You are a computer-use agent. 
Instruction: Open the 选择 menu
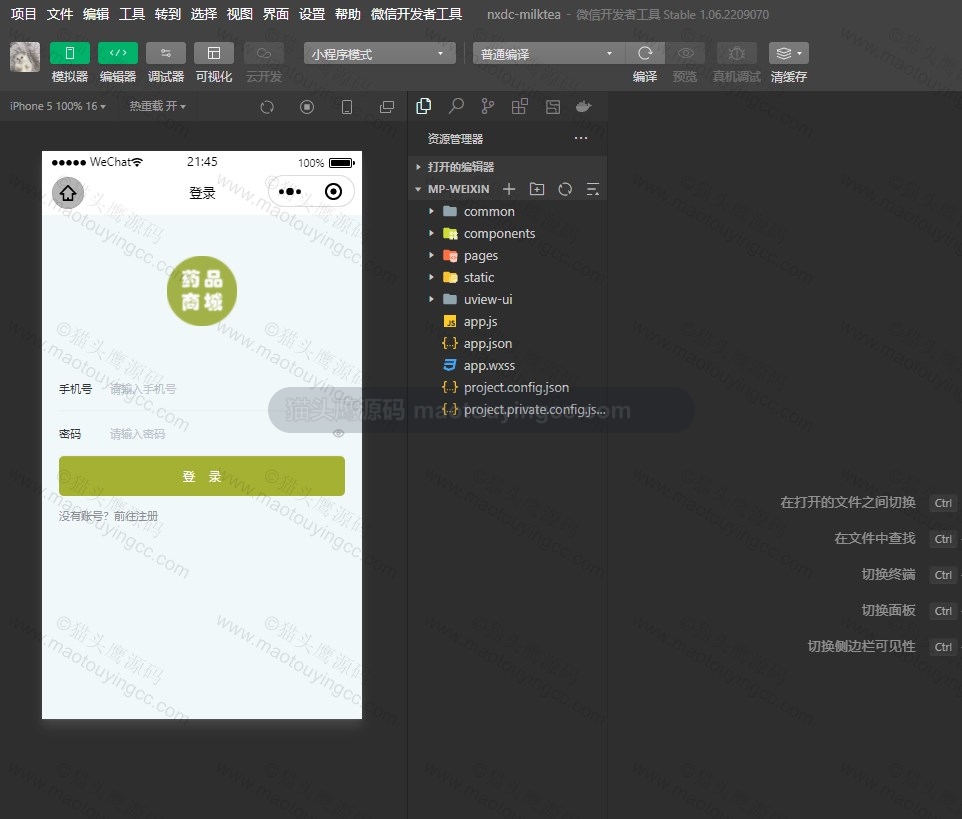(x=204, y=14)
